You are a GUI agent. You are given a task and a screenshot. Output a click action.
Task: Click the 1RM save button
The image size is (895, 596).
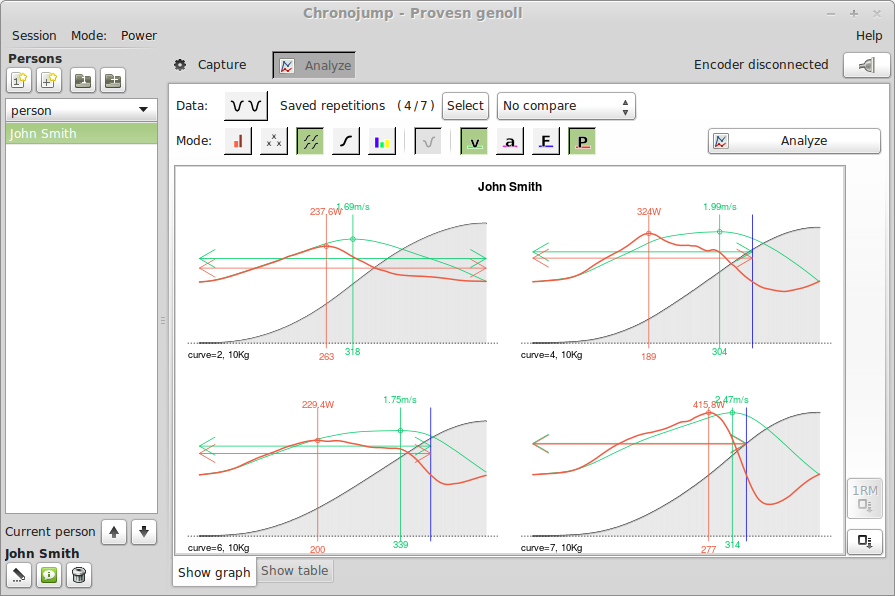click(x=865, y=498)
